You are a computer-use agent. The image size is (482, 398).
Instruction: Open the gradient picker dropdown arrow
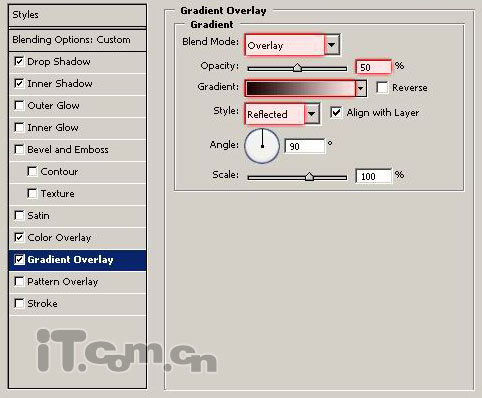[361, 89]
